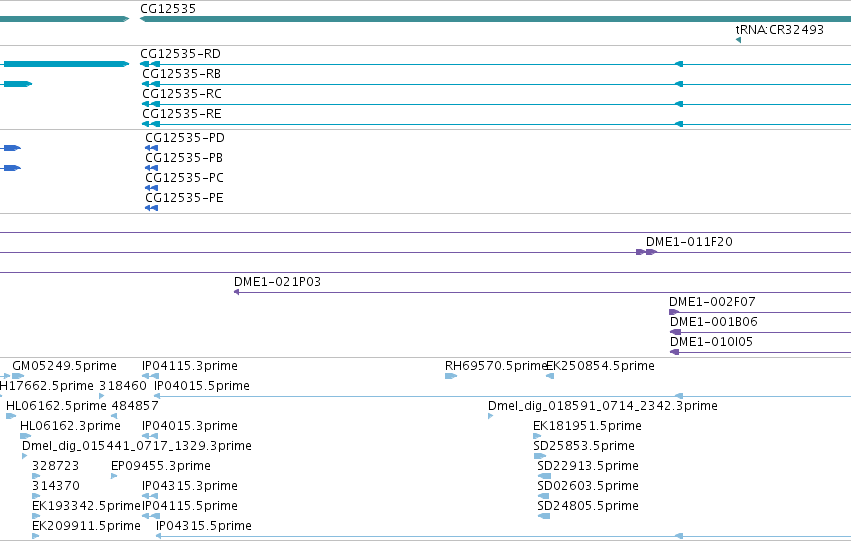Select the top-row IP04115.3prime label
851x541 pixels.
(x=189, y=366)
